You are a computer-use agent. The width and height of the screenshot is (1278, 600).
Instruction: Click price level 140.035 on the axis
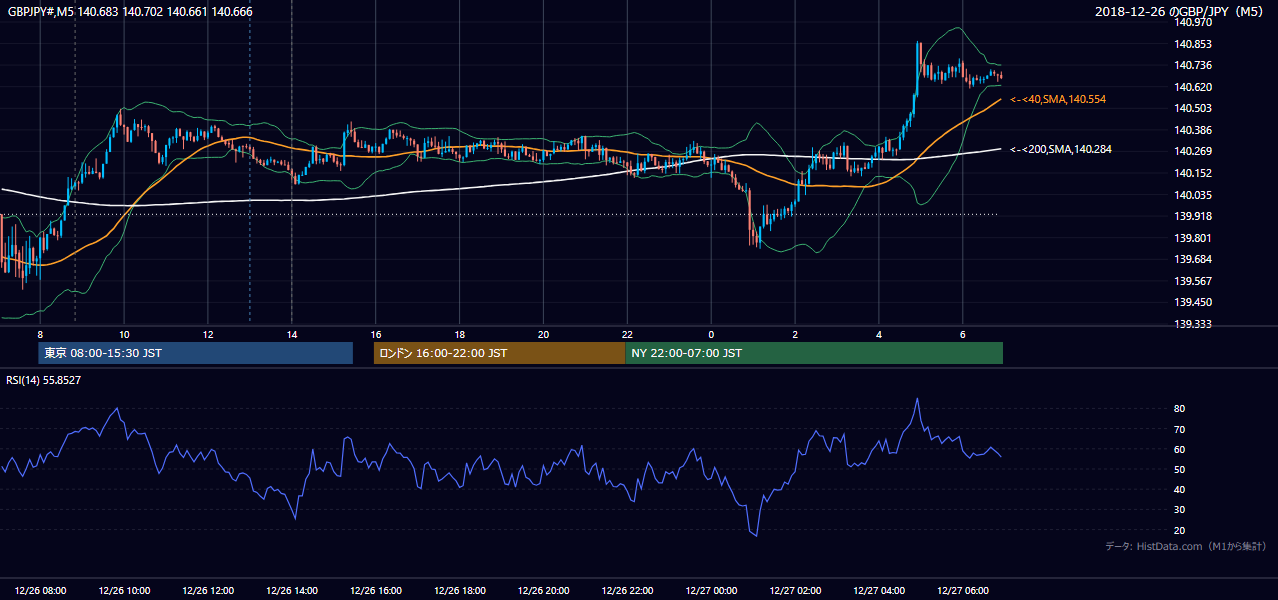pos(1193,196)
